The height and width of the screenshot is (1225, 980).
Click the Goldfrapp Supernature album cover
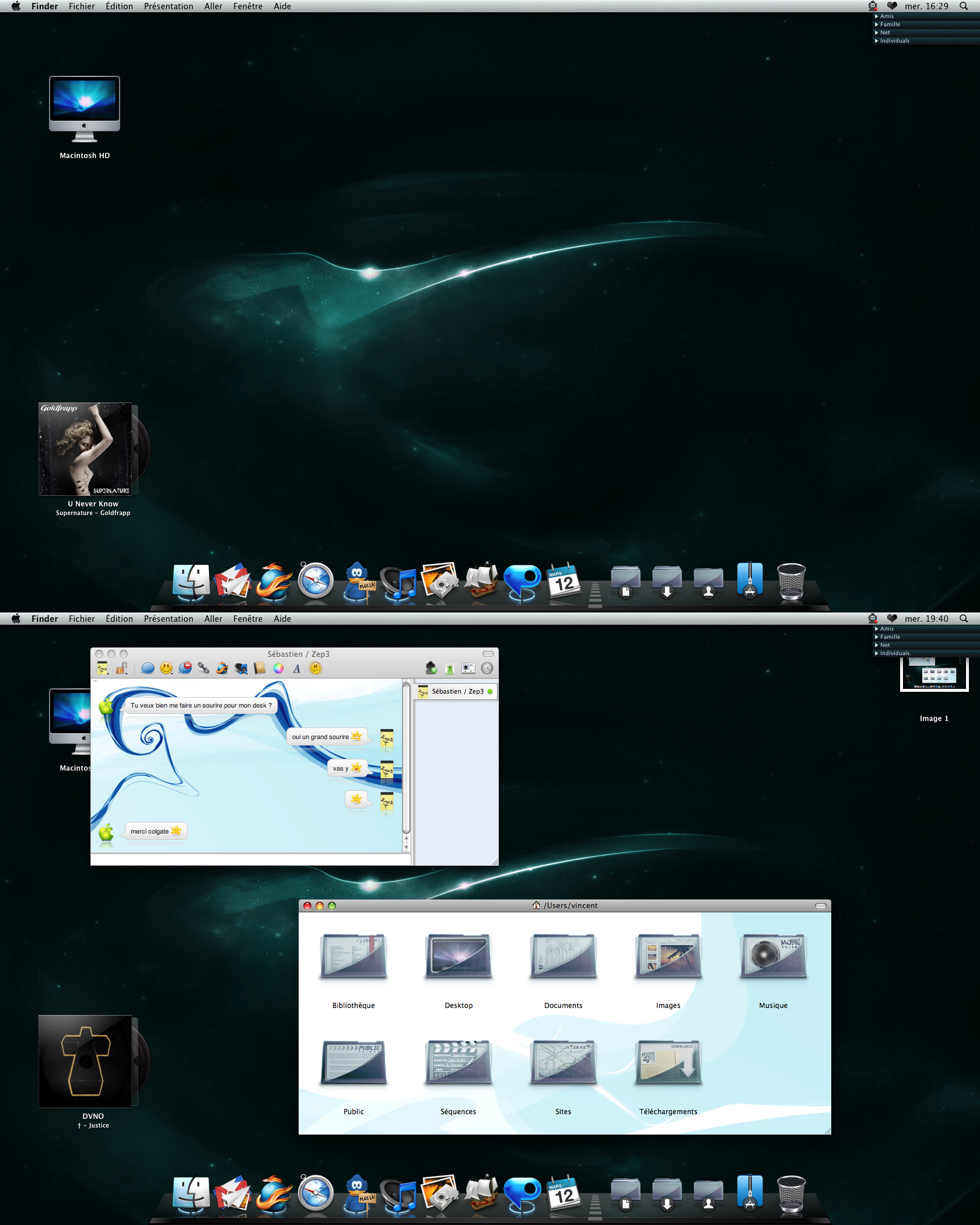pyautogui.click(x=85, y=449)
